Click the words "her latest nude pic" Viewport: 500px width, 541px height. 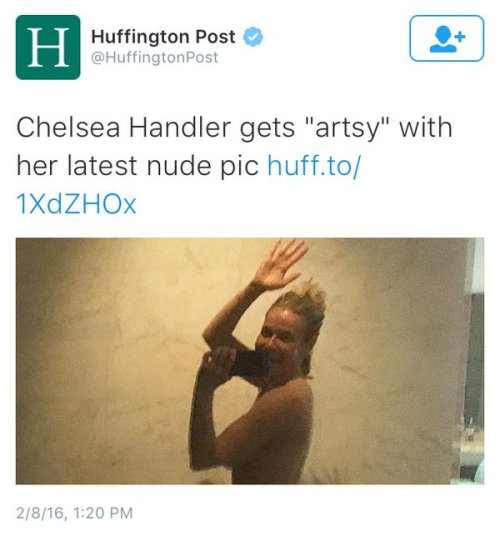(138, 166)
